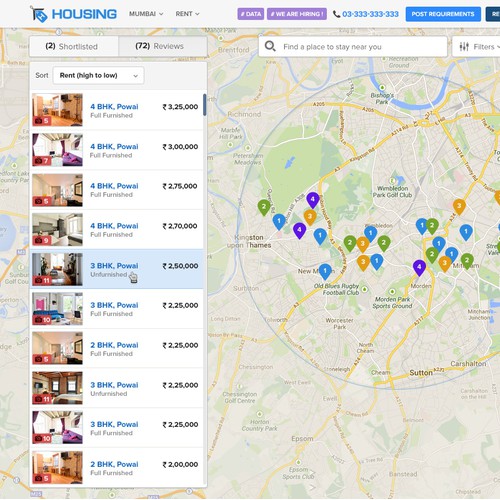Select orange 3 pin just below A308 purple pin
Viewport: 500px width, 500px height.
tap(310, 217)
